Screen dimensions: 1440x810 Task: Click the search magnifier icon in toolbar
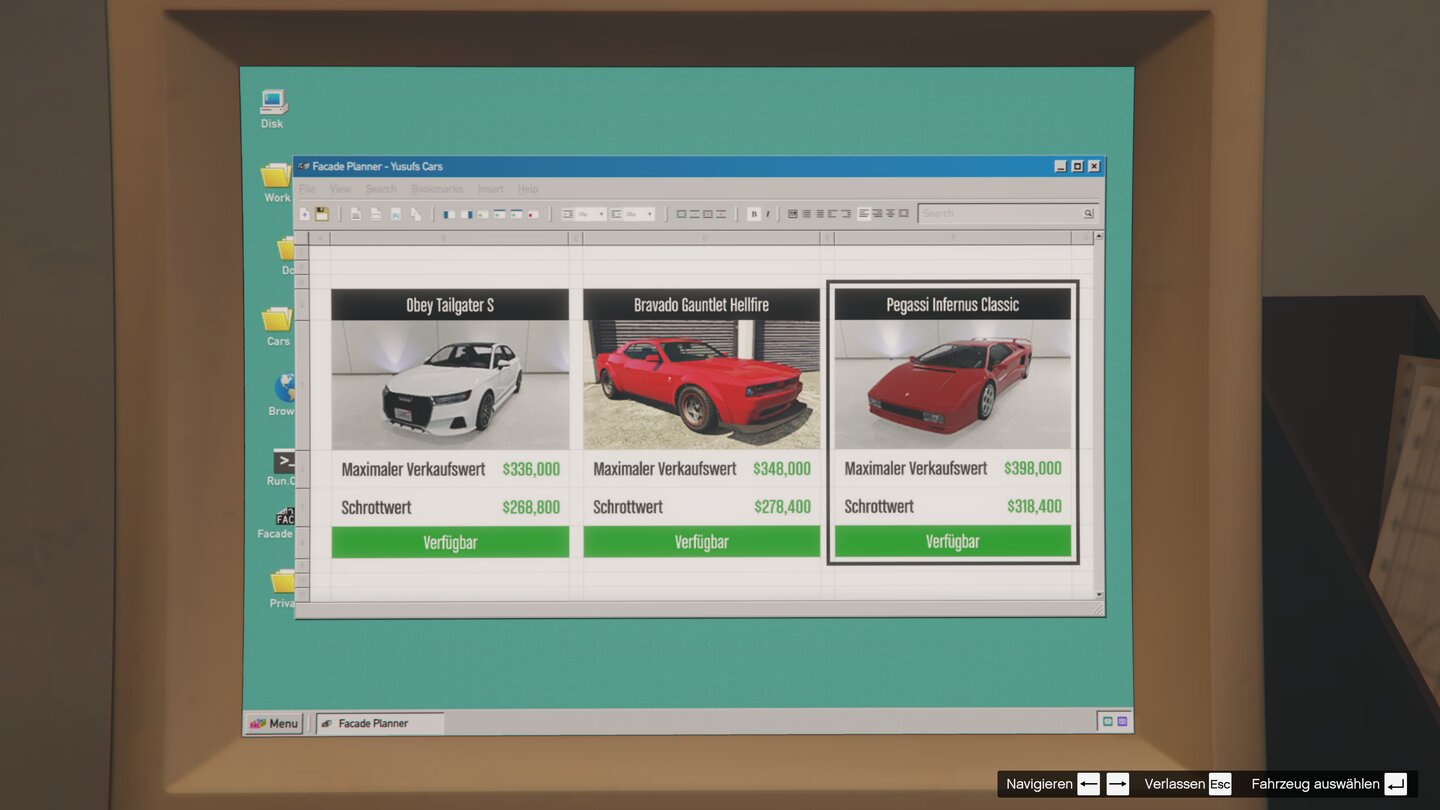[x=1088, y=214]
